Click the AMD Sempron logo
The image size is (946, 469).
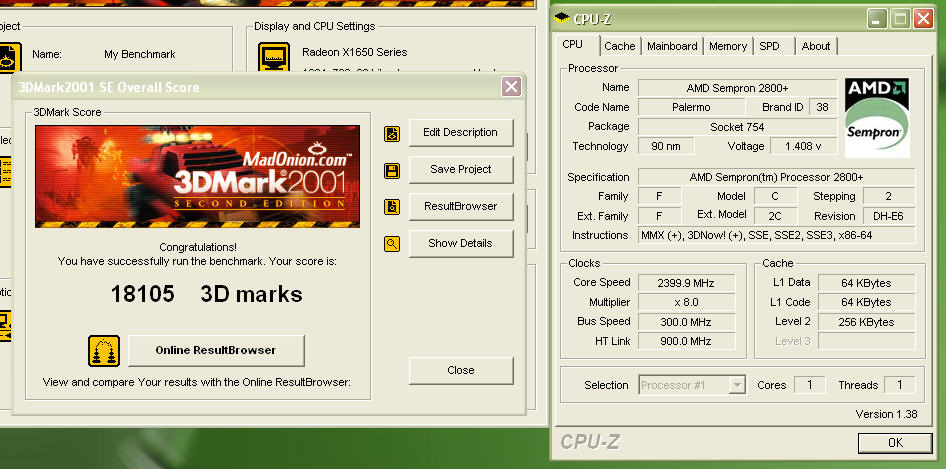pos(877,117)
